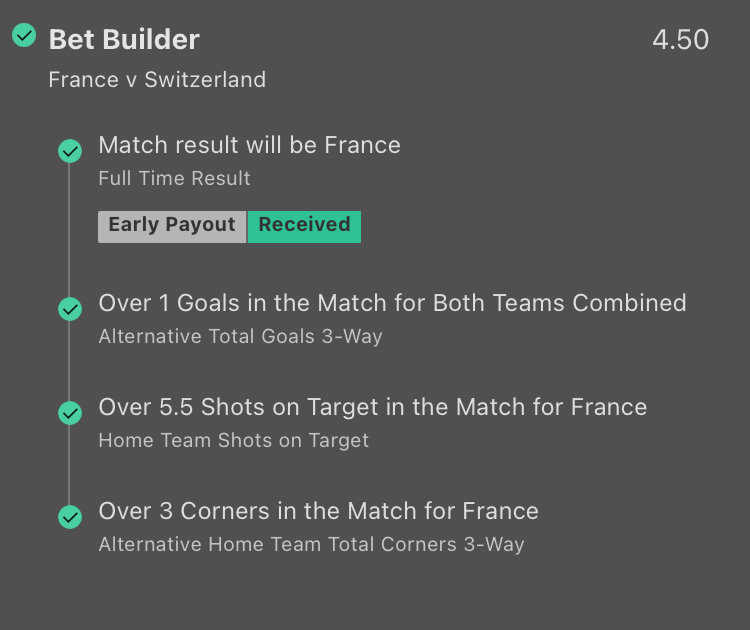Click the checkmark next to Match result
750x630 pixels.
[70, 151]
